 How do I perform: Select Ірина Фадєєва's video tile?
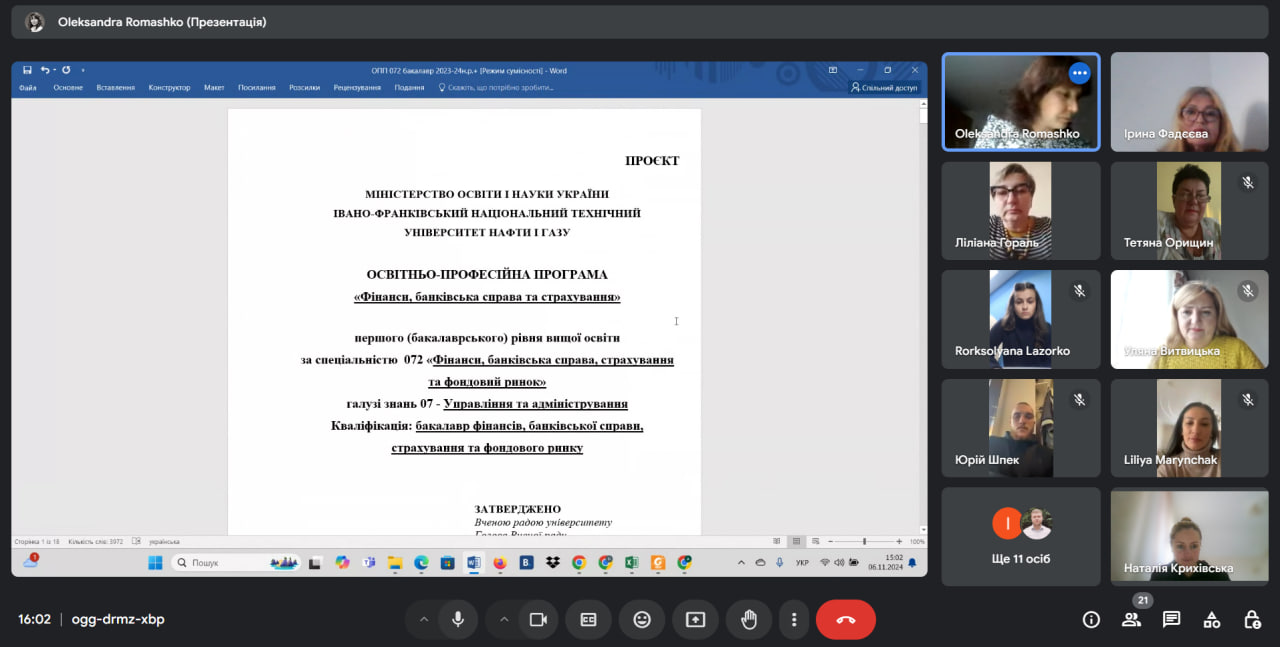(1189, 102)
